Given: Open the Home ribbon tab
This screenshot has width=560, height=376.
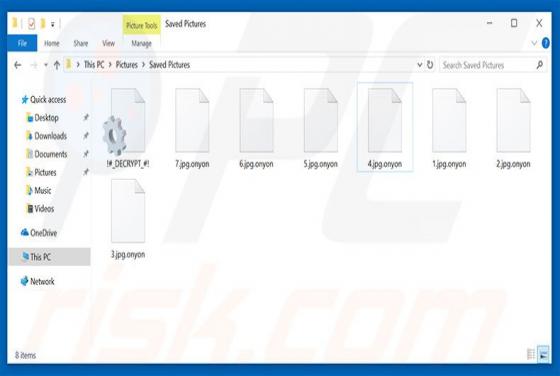Looking at the screenshot, I should click(52, 43).
